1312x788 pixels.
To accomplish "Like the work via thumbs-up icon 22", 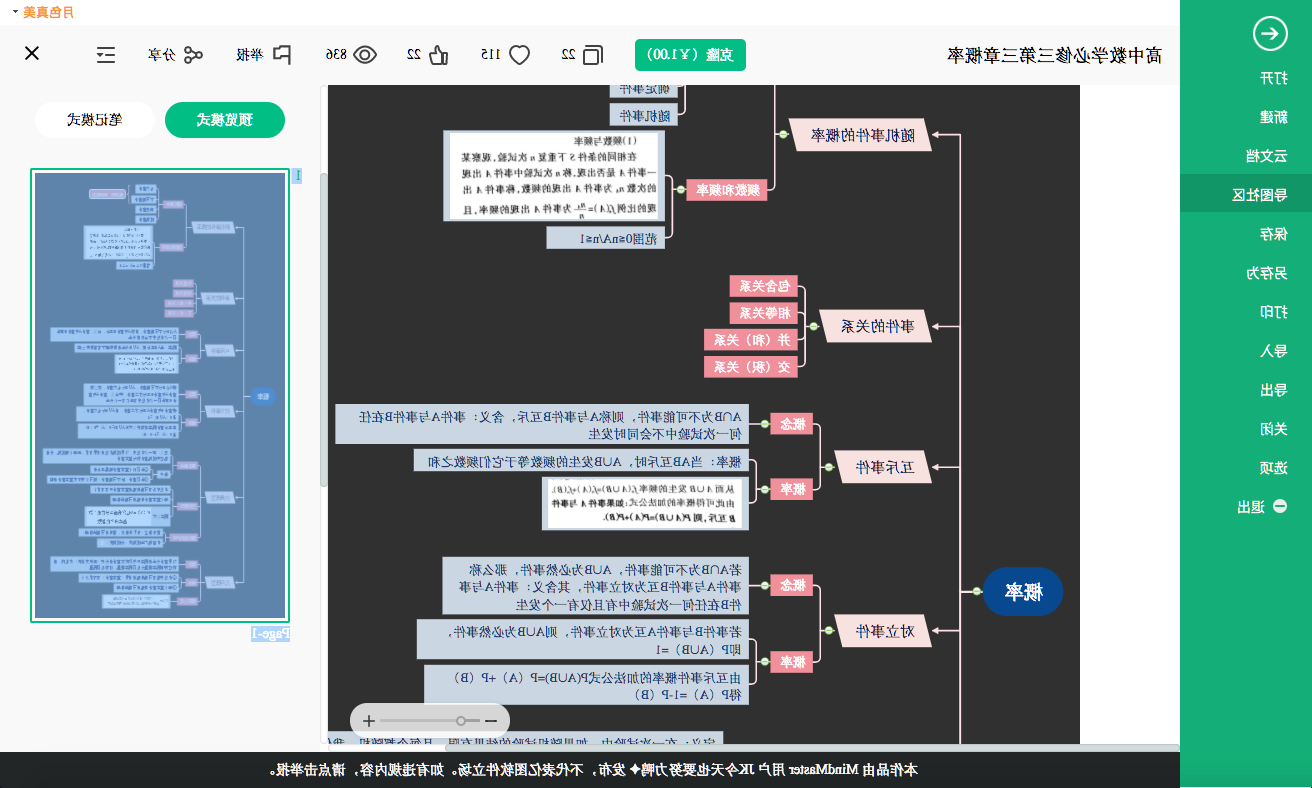I will (439, 54).
